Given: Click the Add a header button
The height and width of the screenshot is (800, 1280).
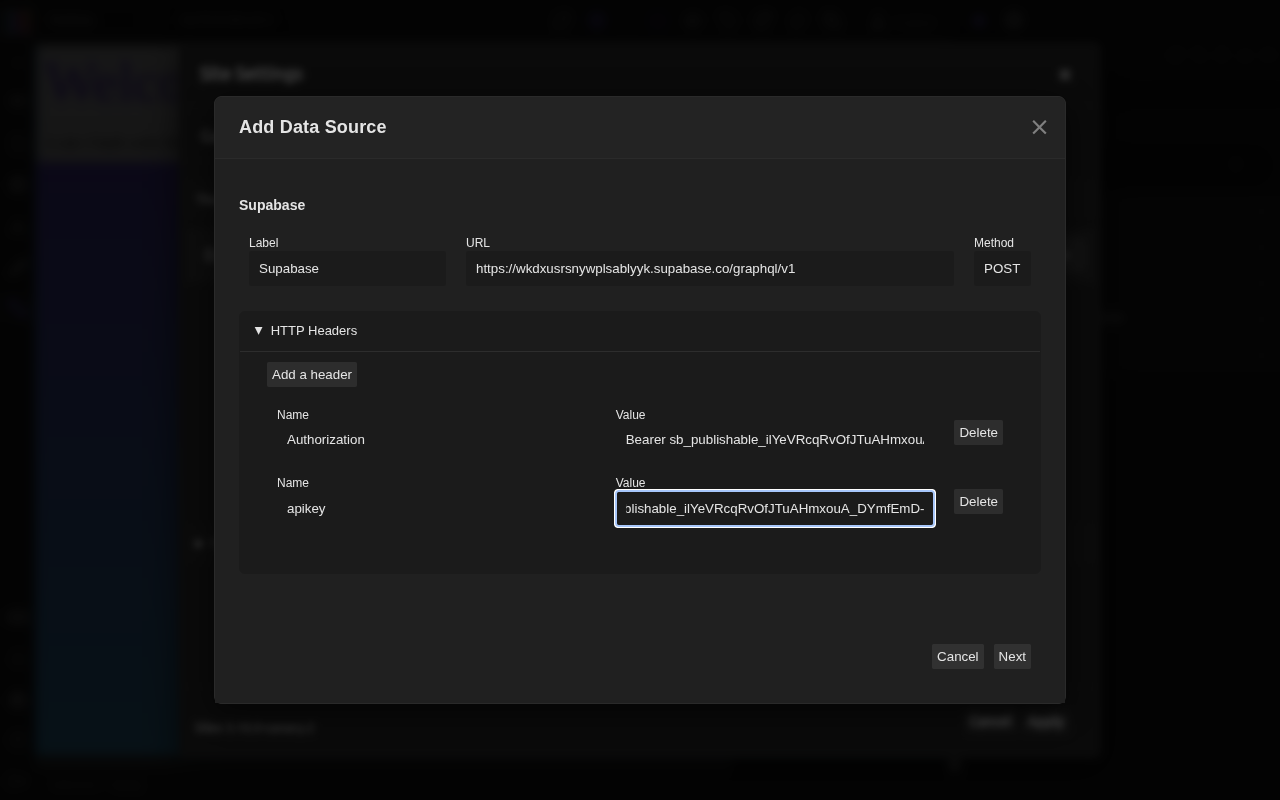Looking at the screenshot, I should (x=312, y=375).
